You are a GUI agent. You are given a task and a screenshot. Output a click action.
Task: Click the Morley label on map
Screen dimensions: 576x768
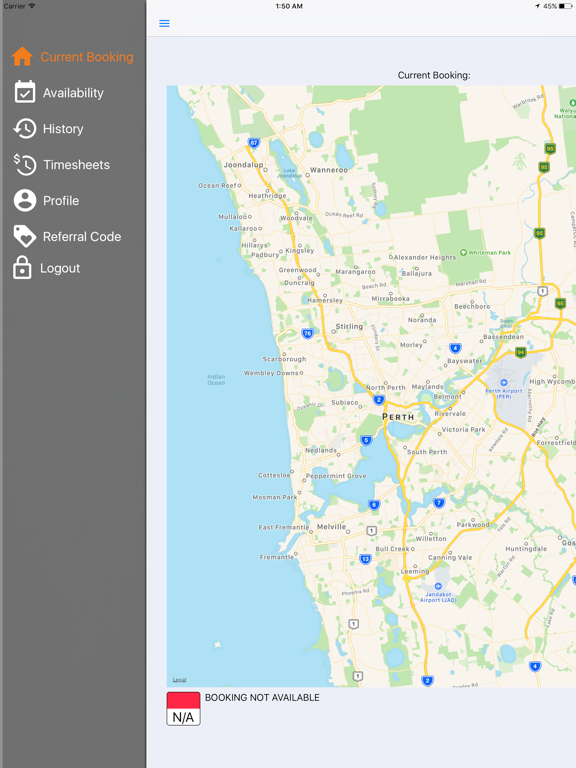click(411, 345)
